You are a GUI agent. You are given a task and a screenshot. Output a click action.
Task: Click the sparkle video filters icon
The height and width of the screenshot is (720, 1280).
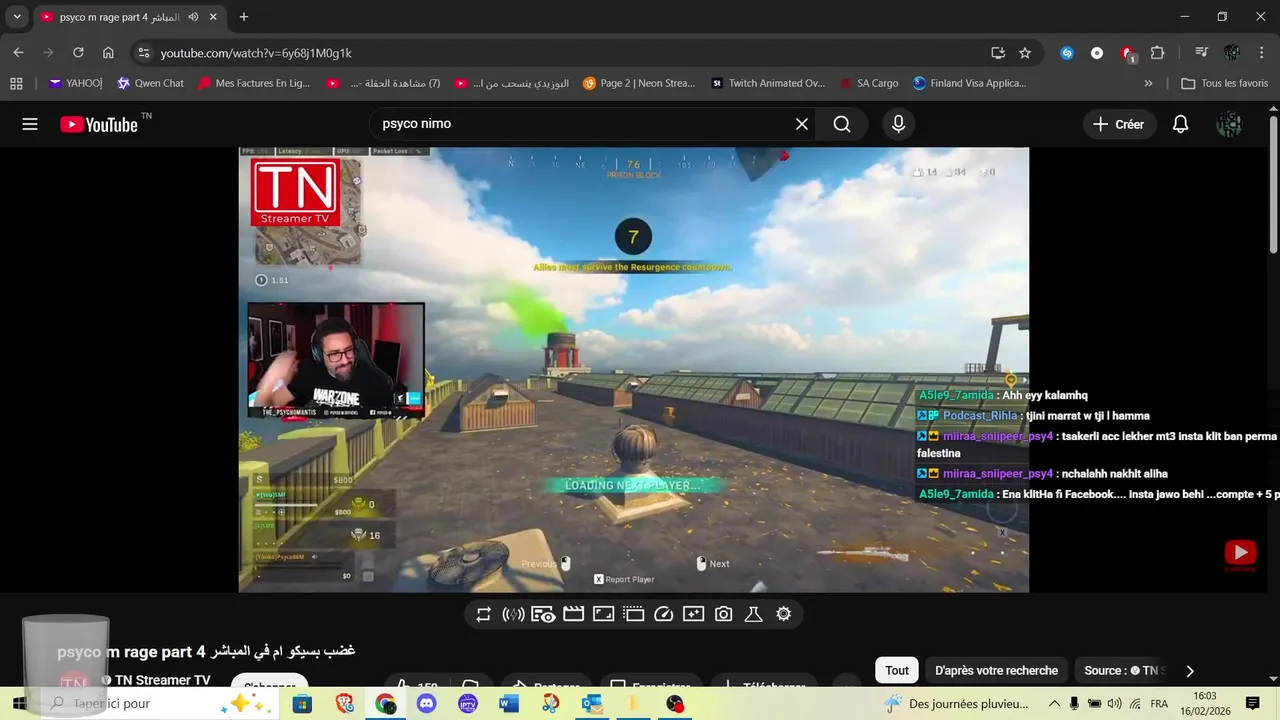coord(693,614)
